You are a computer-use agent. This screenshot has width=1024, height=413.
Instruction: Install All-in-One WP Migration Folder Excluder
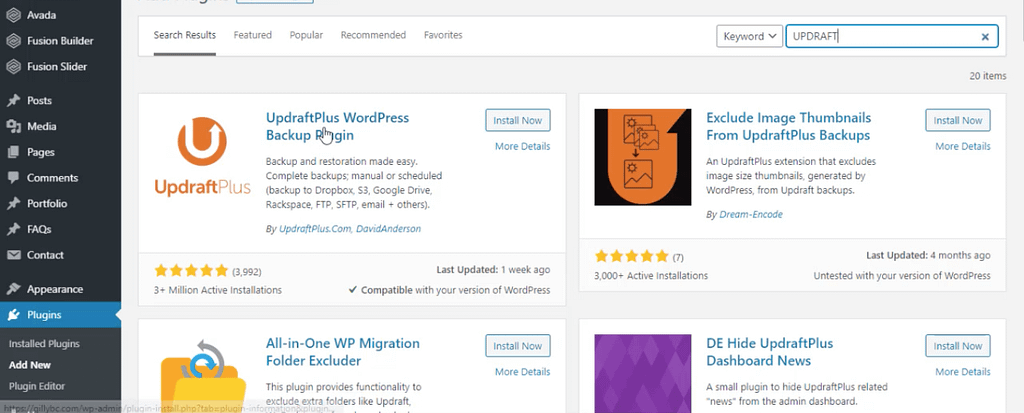click(x=518, y=346)
